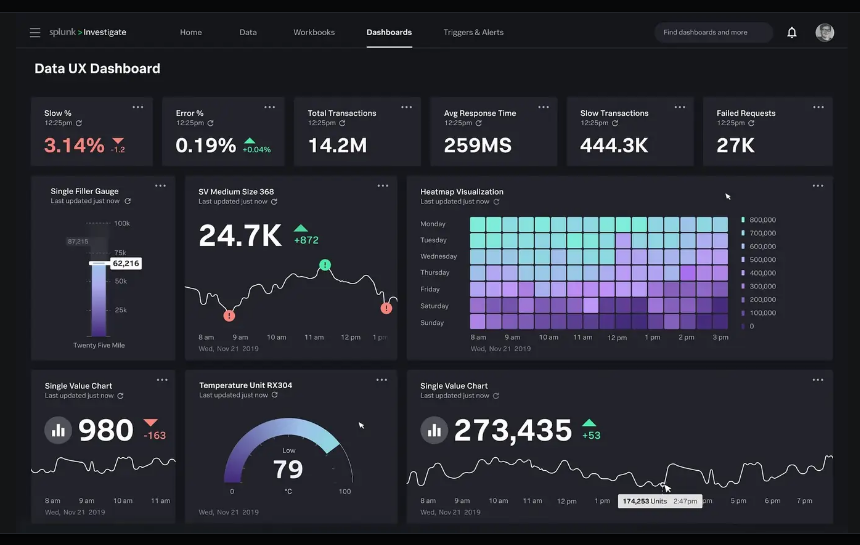This screenshot has width=860, height=545.
Task: Click the notifications bell icon
Action: 791,32
